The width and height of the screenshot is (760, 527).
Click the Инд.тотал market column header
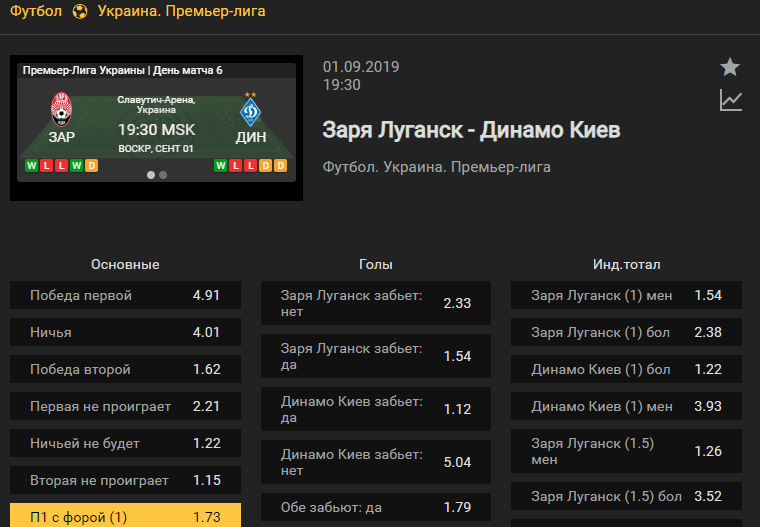pos(626,264)
